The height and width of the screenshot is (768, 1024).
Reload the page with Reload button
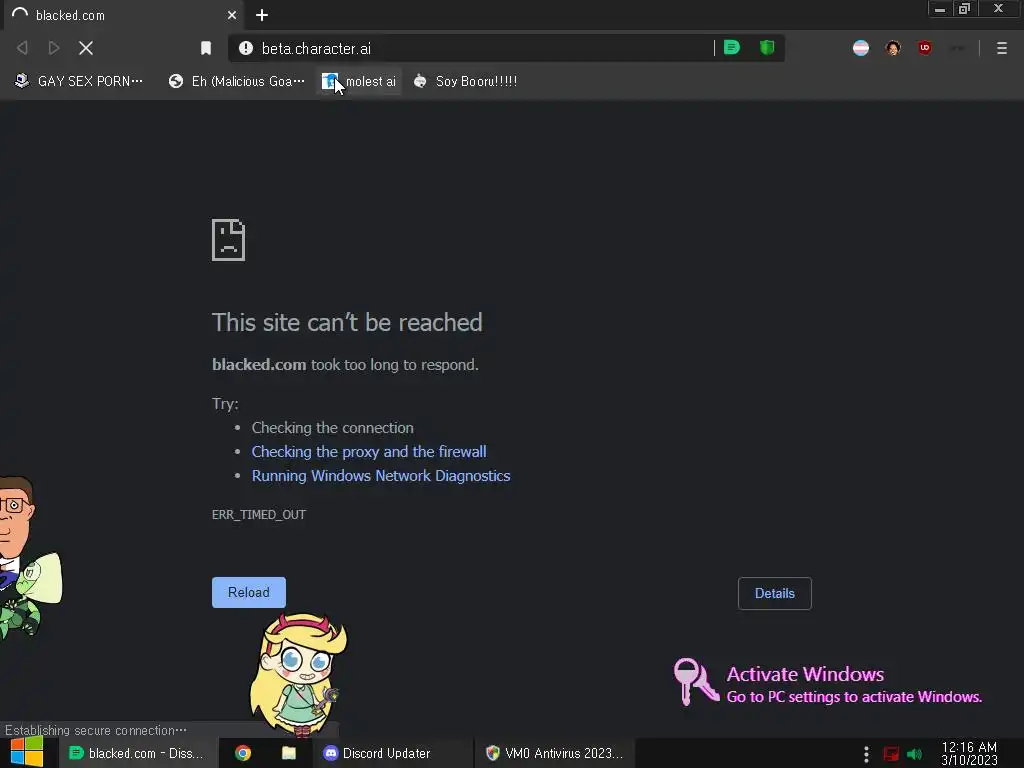[249, 592]
